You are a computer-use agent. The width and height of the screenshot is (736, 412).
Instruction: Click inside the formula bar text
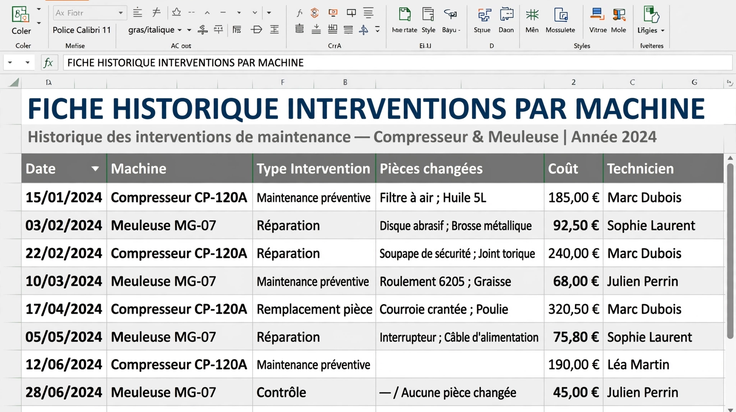185,63
